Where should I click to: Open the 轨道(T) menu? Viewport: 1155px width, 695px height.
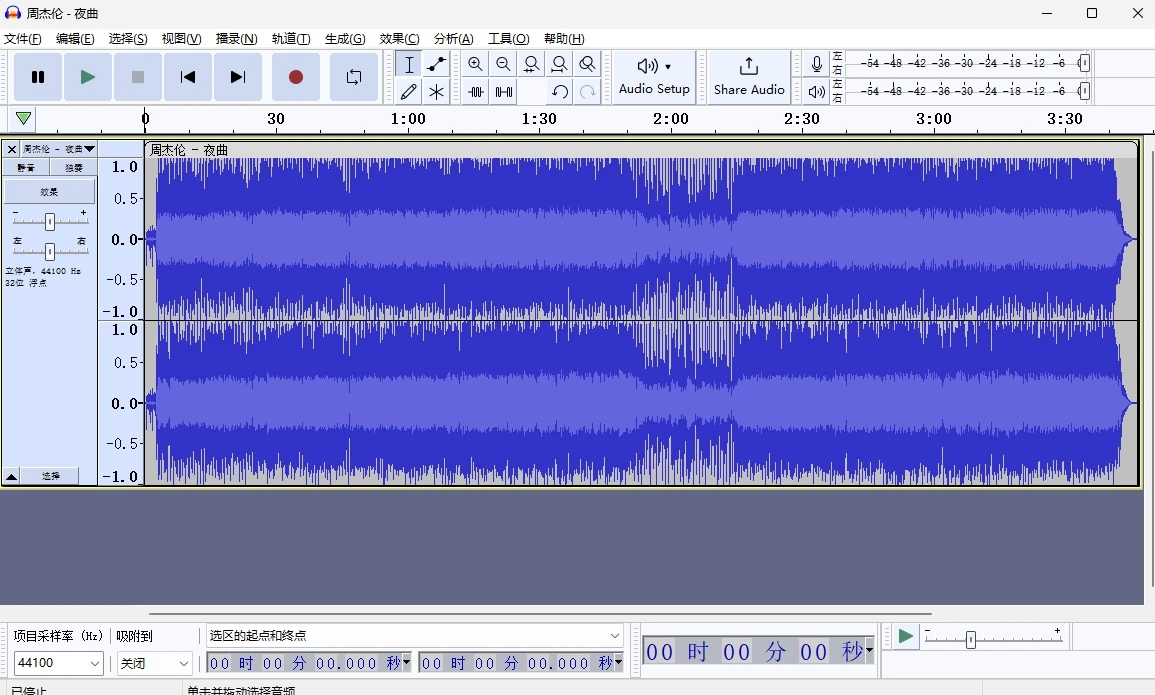[291, 39]
